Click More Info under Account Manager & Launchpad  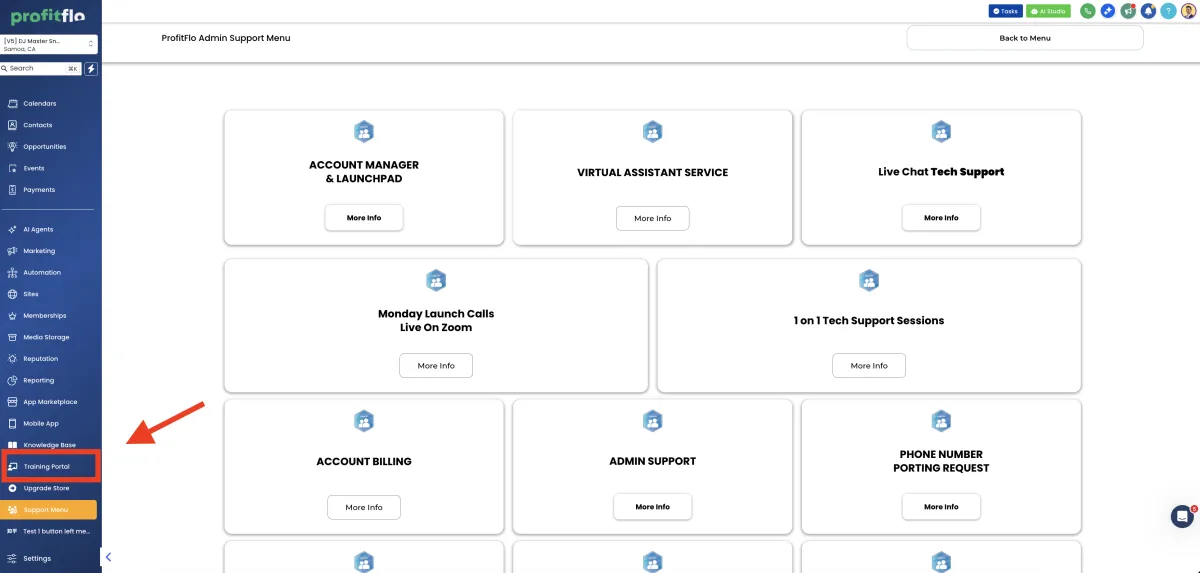[x=364, y=218]
